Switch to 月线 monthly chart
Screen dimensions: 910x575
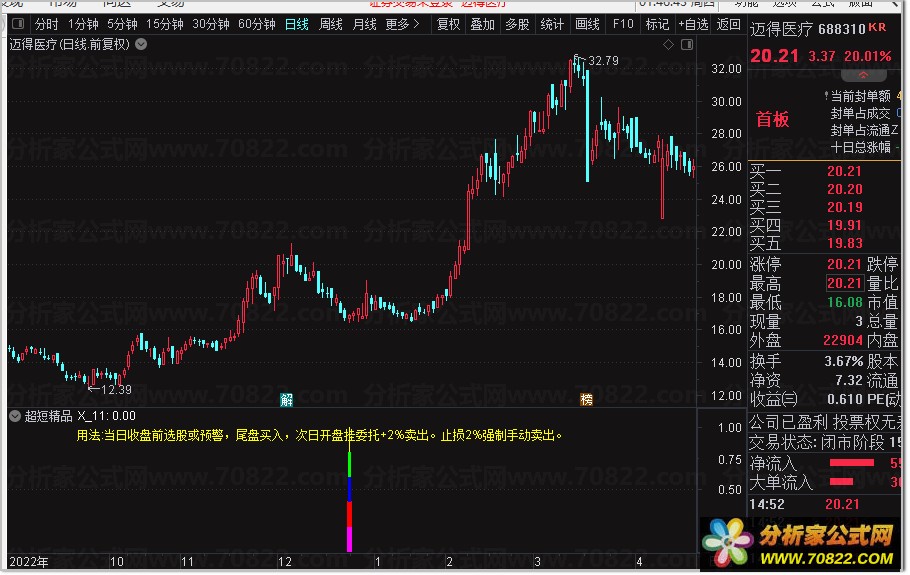click(364, 24)
